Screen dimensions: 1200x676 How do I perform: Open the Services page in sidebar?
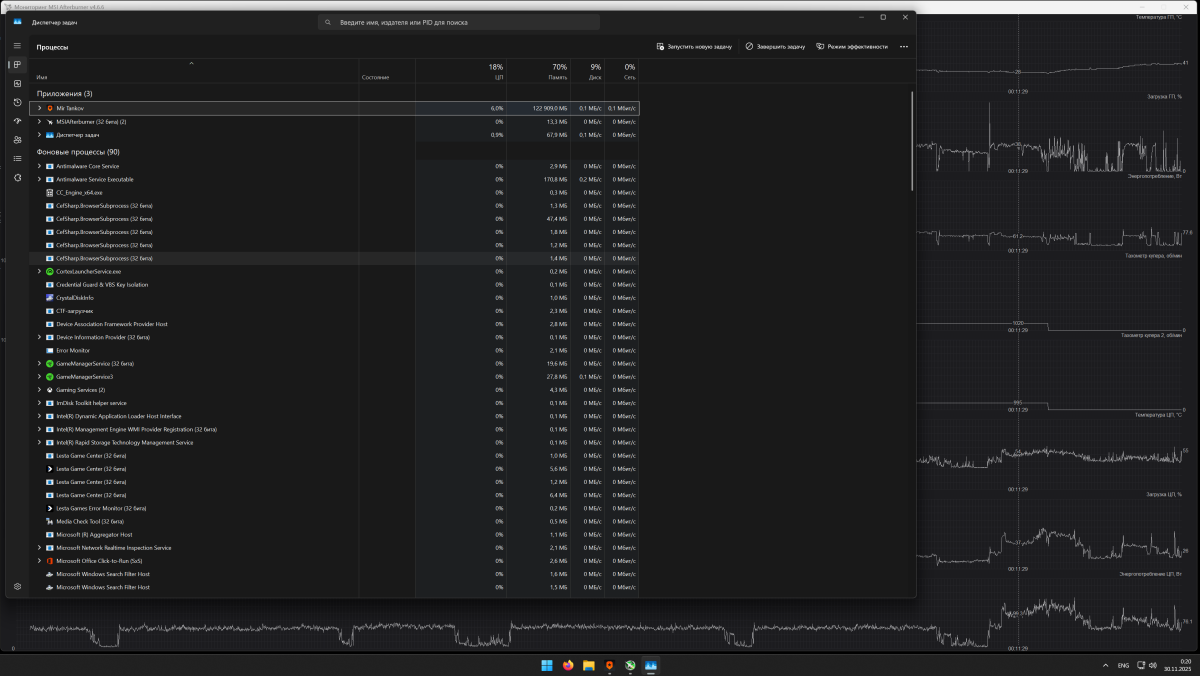17,177
